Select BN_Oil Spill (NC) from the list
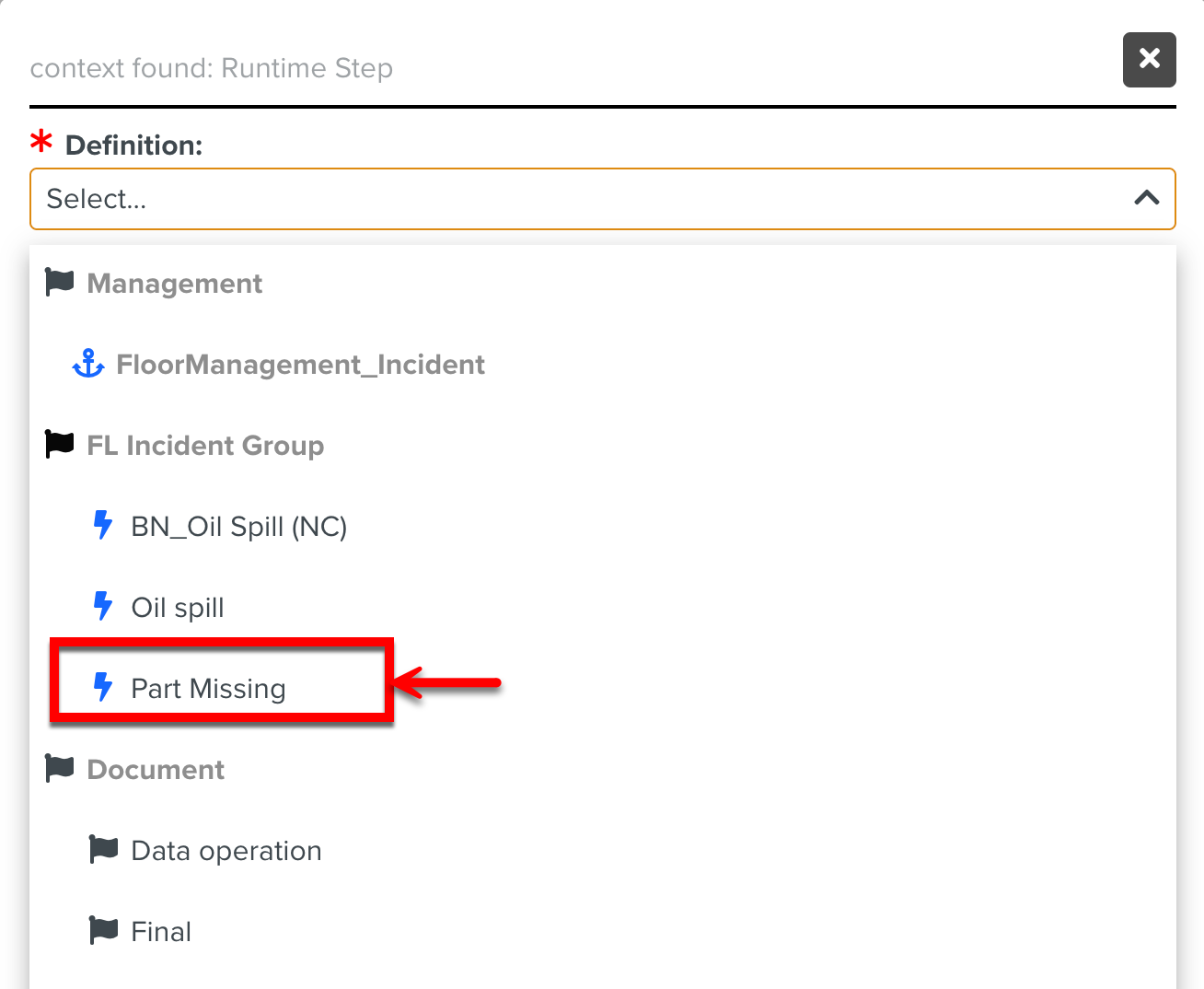This screenshot has width=1204, height=989. (x=239, y=526)
